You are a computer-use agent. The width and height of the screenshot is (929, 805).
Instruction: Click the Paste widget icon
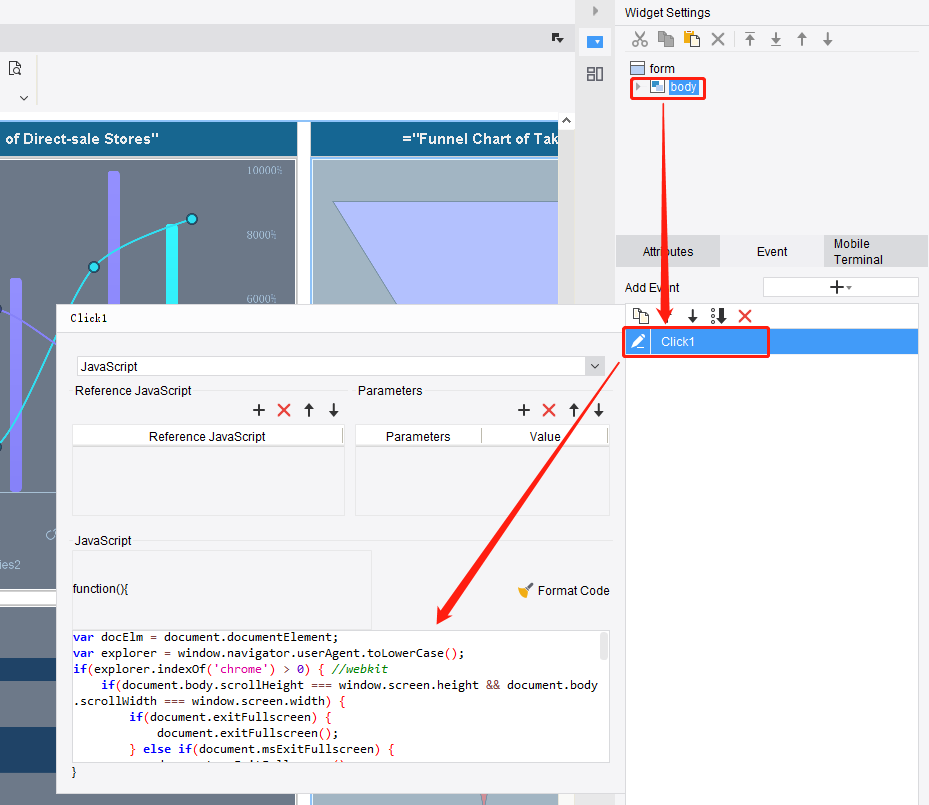tap(691, 38)
